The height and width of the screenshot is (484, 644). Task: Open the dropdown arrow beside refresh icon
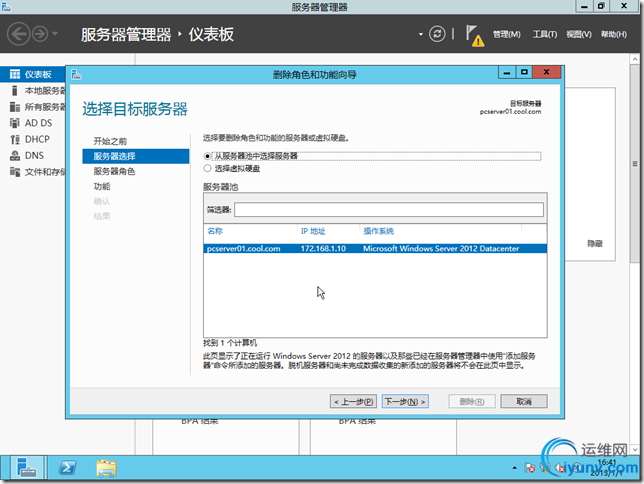tap(421, 34)
